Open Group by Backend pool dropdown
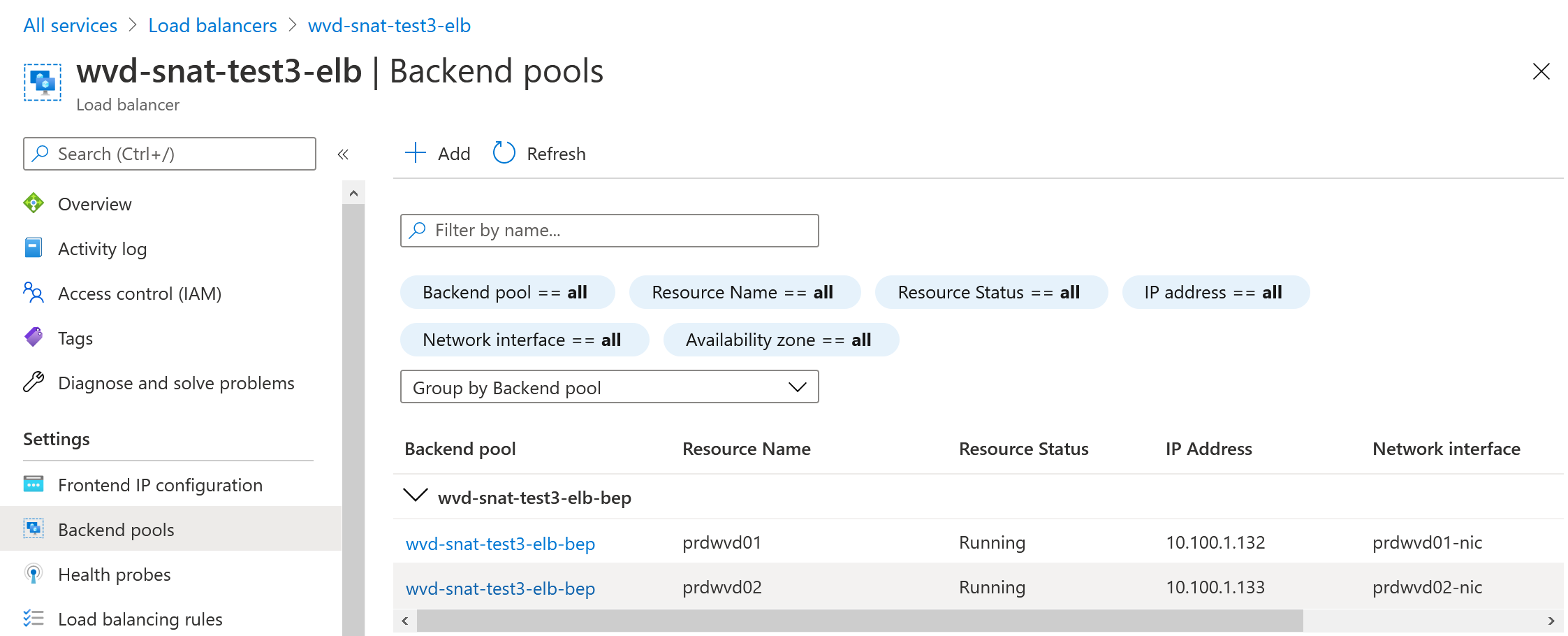This screenshot has width=1568, height=636. (609, 387)
